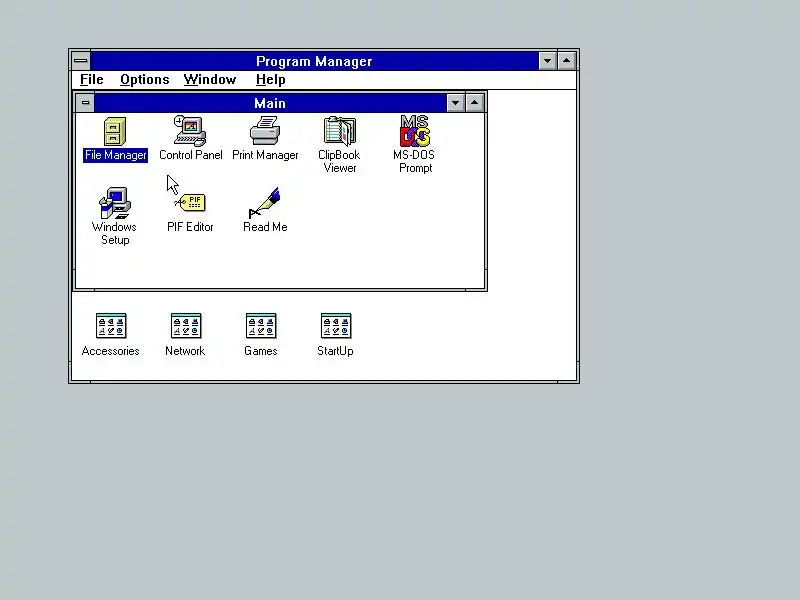Select the Read Me pen icon

tap(265, 203)
